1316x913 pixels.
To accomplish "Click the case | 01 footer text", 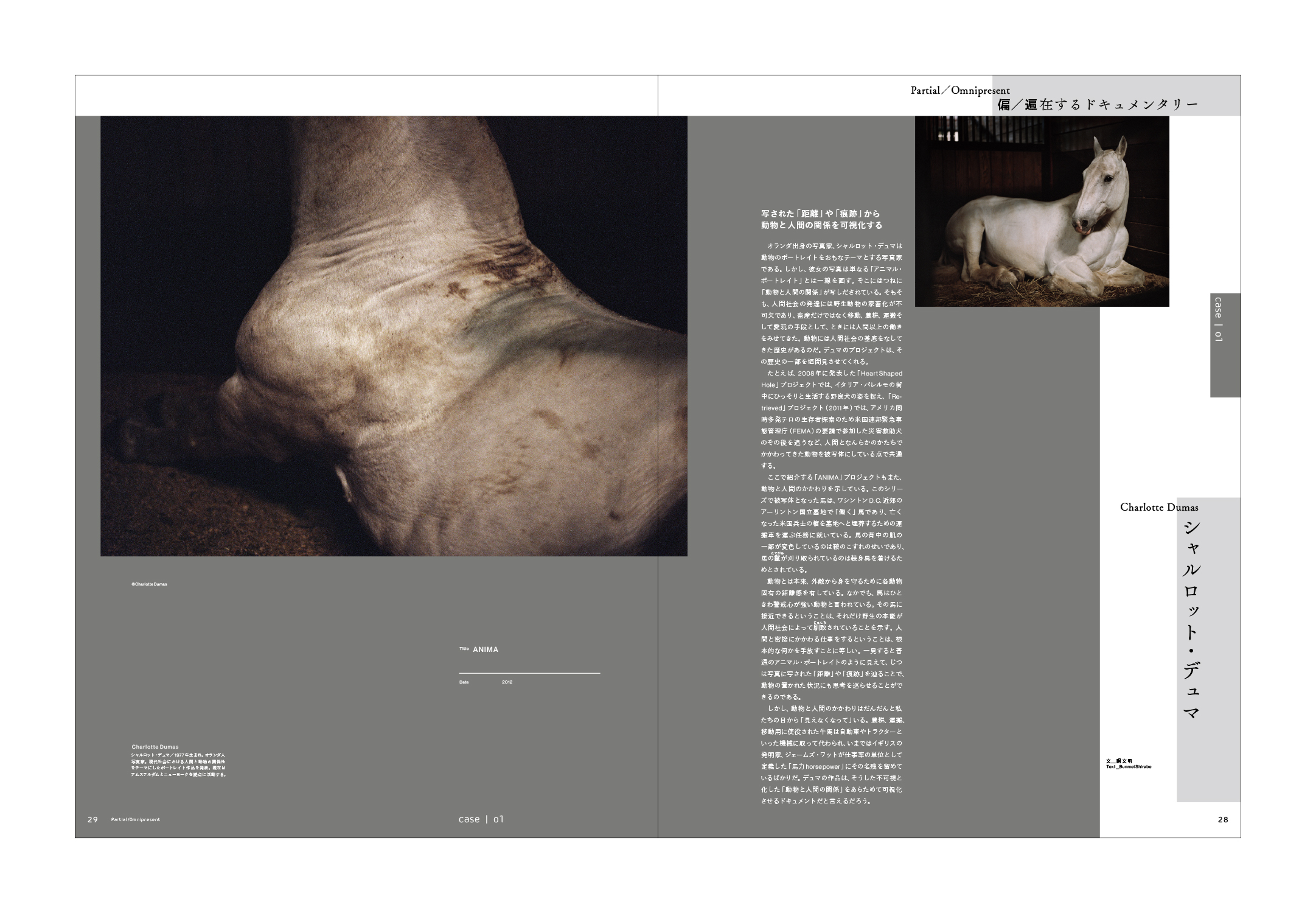I will click(481, 819).
